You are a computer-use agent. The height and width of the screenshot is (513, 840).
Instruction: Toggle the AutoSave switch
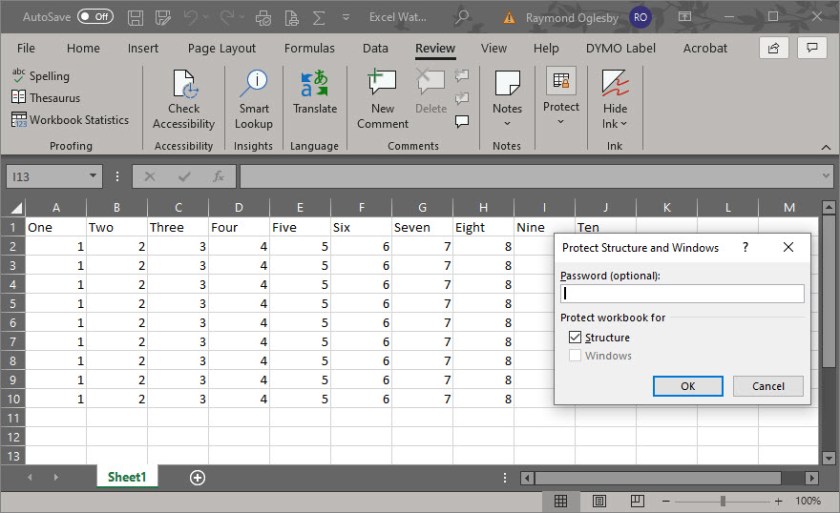tap(95, 17)
